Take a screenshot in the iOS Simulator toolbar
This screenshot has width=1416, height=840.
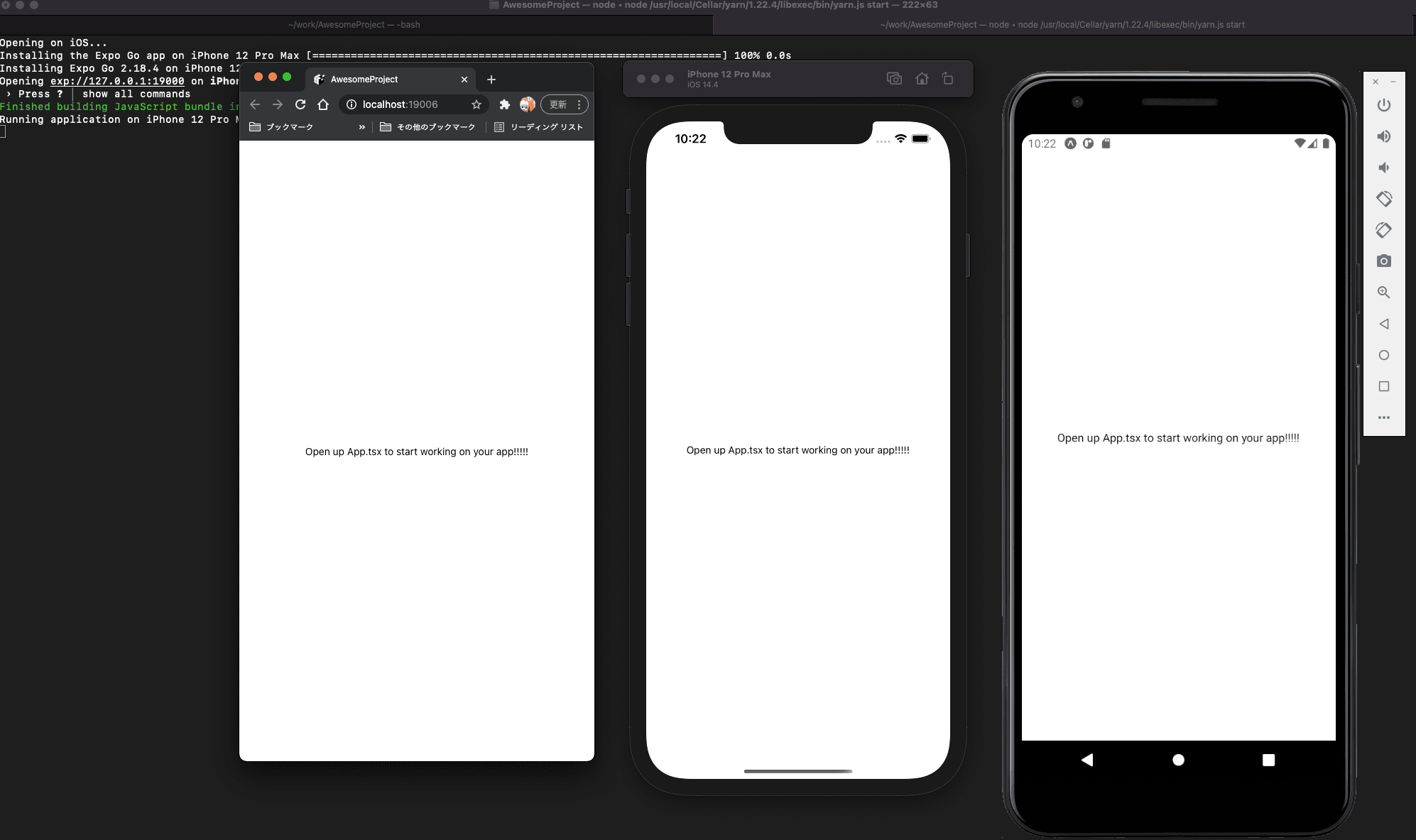(894, 79)
